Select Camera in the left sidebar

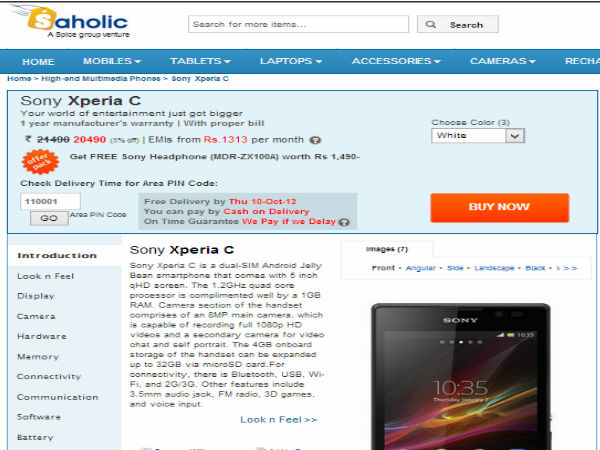36,316
